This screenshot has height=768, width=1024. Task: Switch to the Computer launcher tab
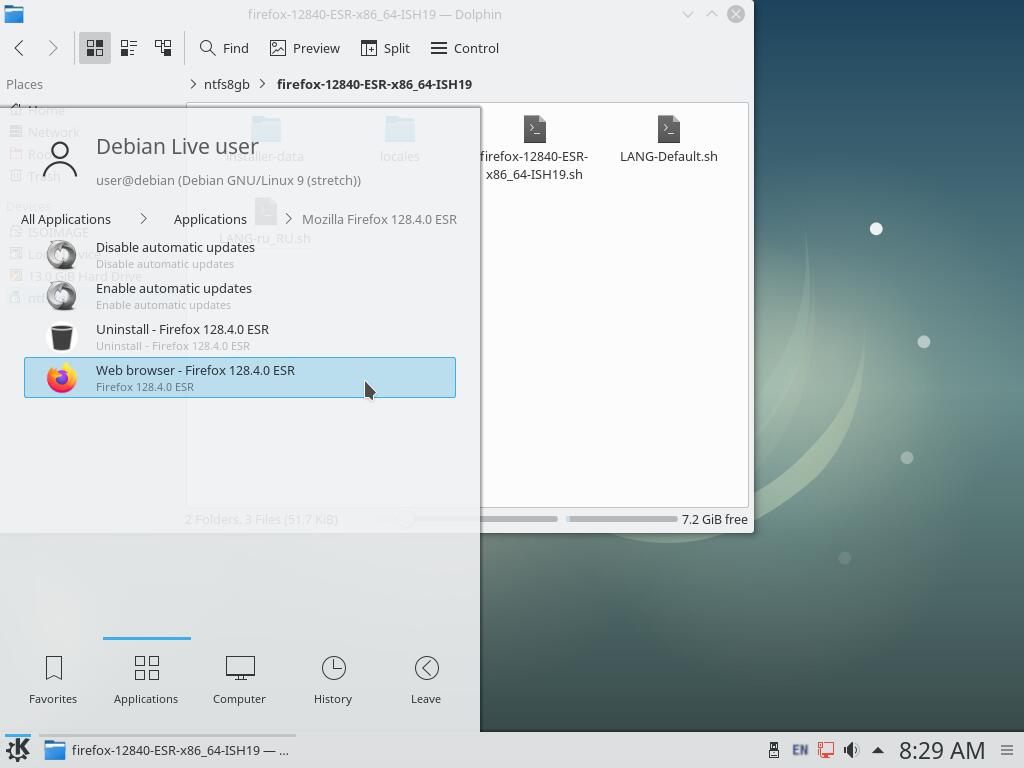(239, 680)
